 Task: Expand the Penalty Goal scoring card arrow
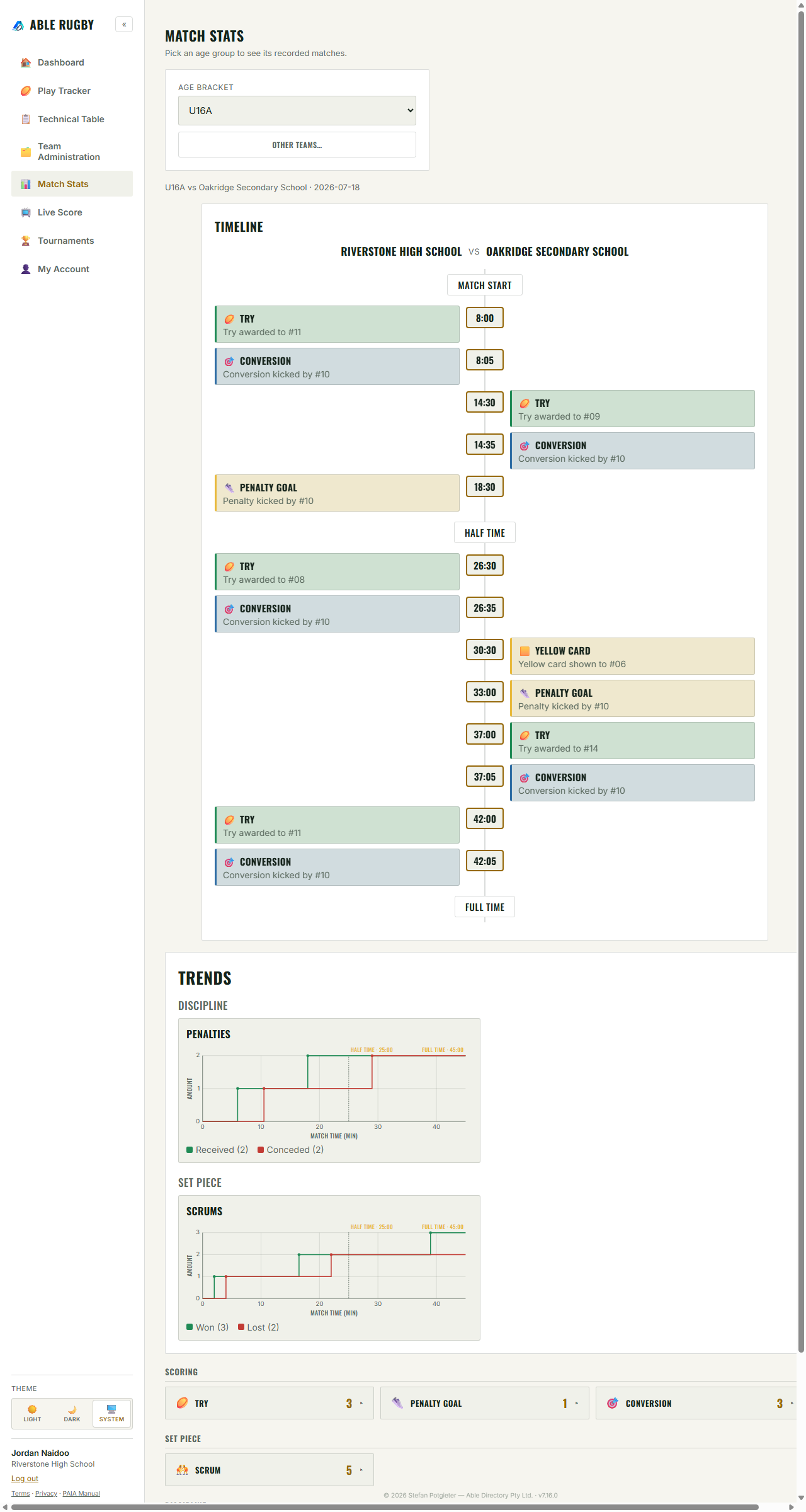click(577, 1403)
